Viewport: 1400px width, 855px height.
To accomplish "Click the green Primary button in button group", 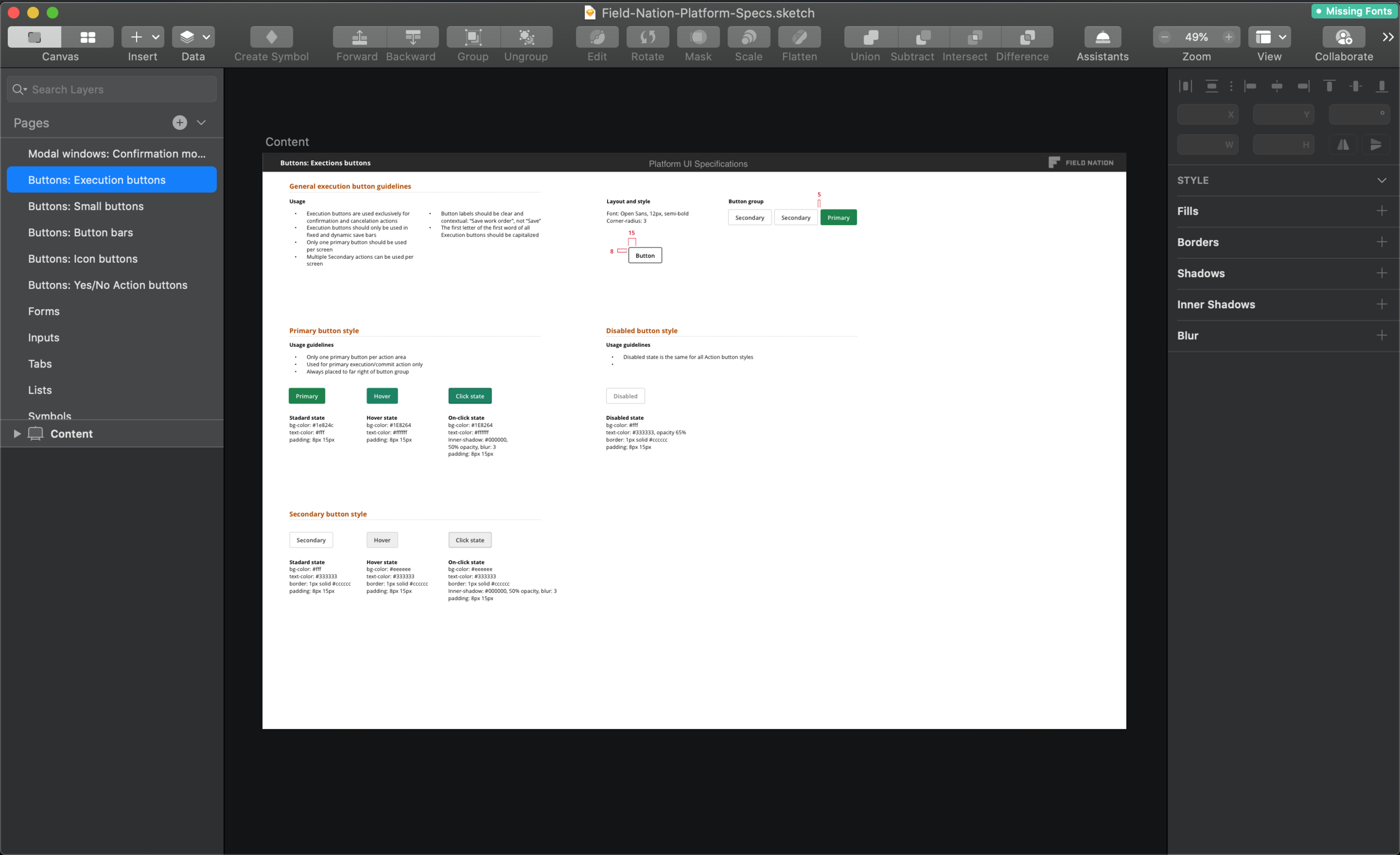I will pyautogui.click(x=838, y=217).
